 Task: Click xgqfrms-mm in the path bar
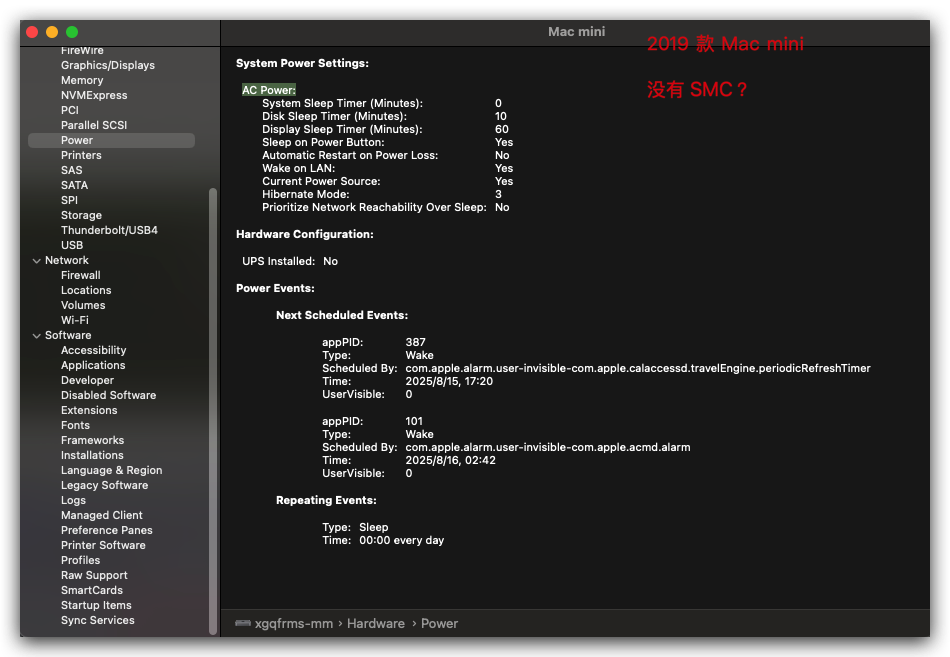tap(294, 624)
